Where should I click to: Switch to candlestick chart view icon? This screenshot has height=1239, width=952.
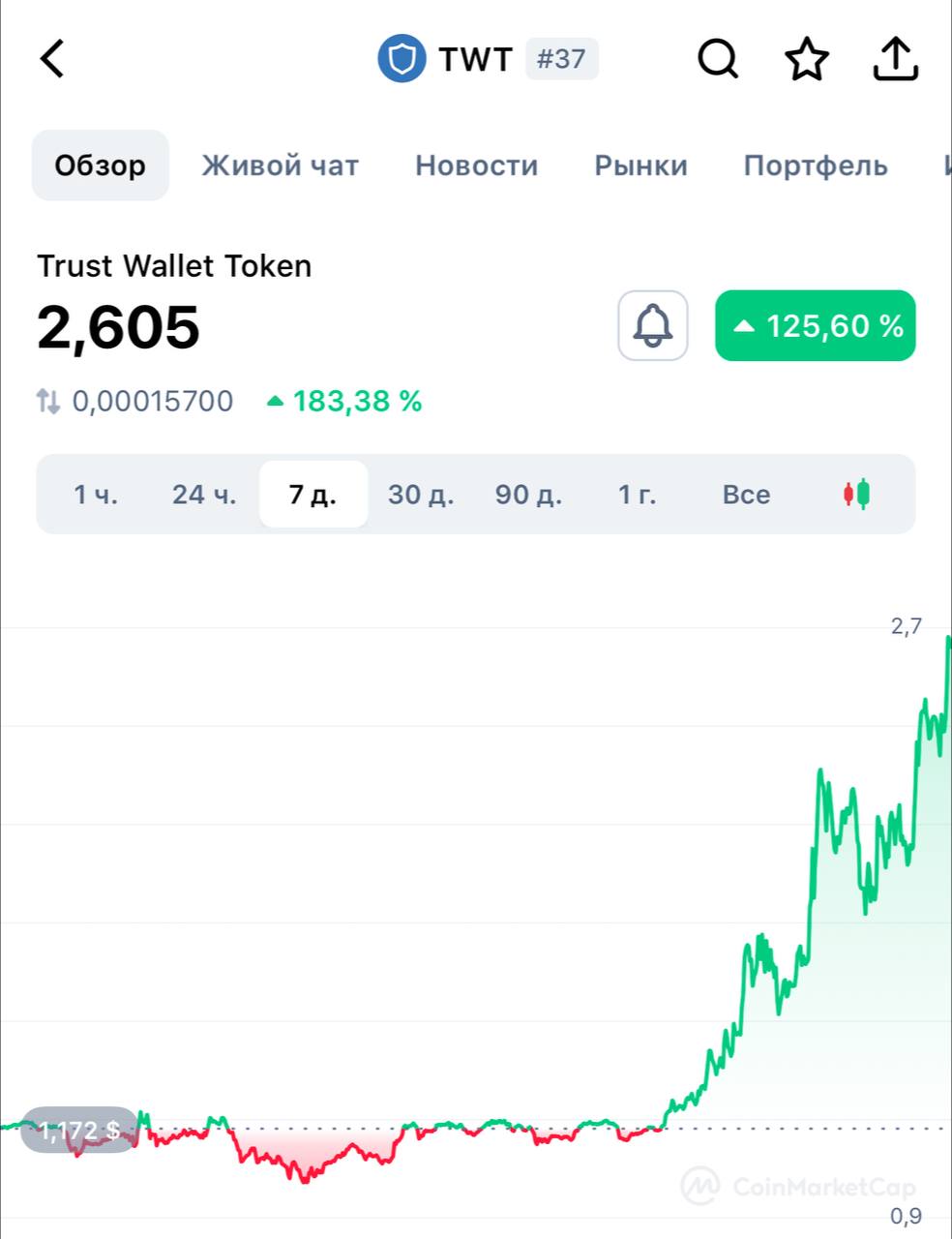click(856, 494)
